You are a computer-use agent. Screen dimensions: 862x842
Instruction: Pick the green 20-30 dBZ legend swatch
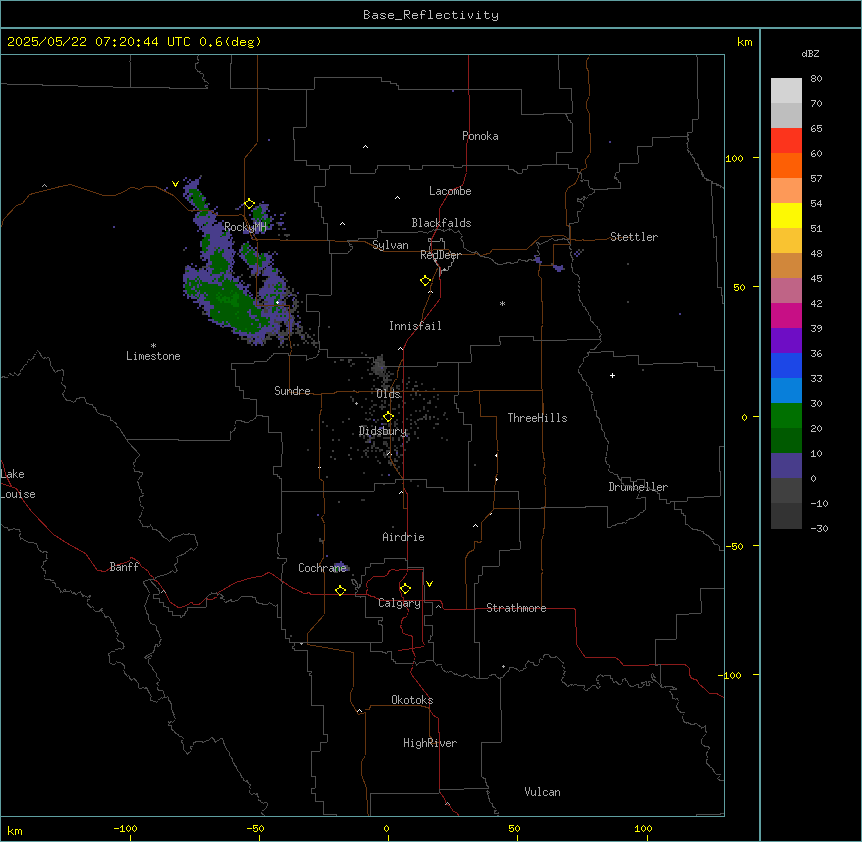click(x=786, y=416)
